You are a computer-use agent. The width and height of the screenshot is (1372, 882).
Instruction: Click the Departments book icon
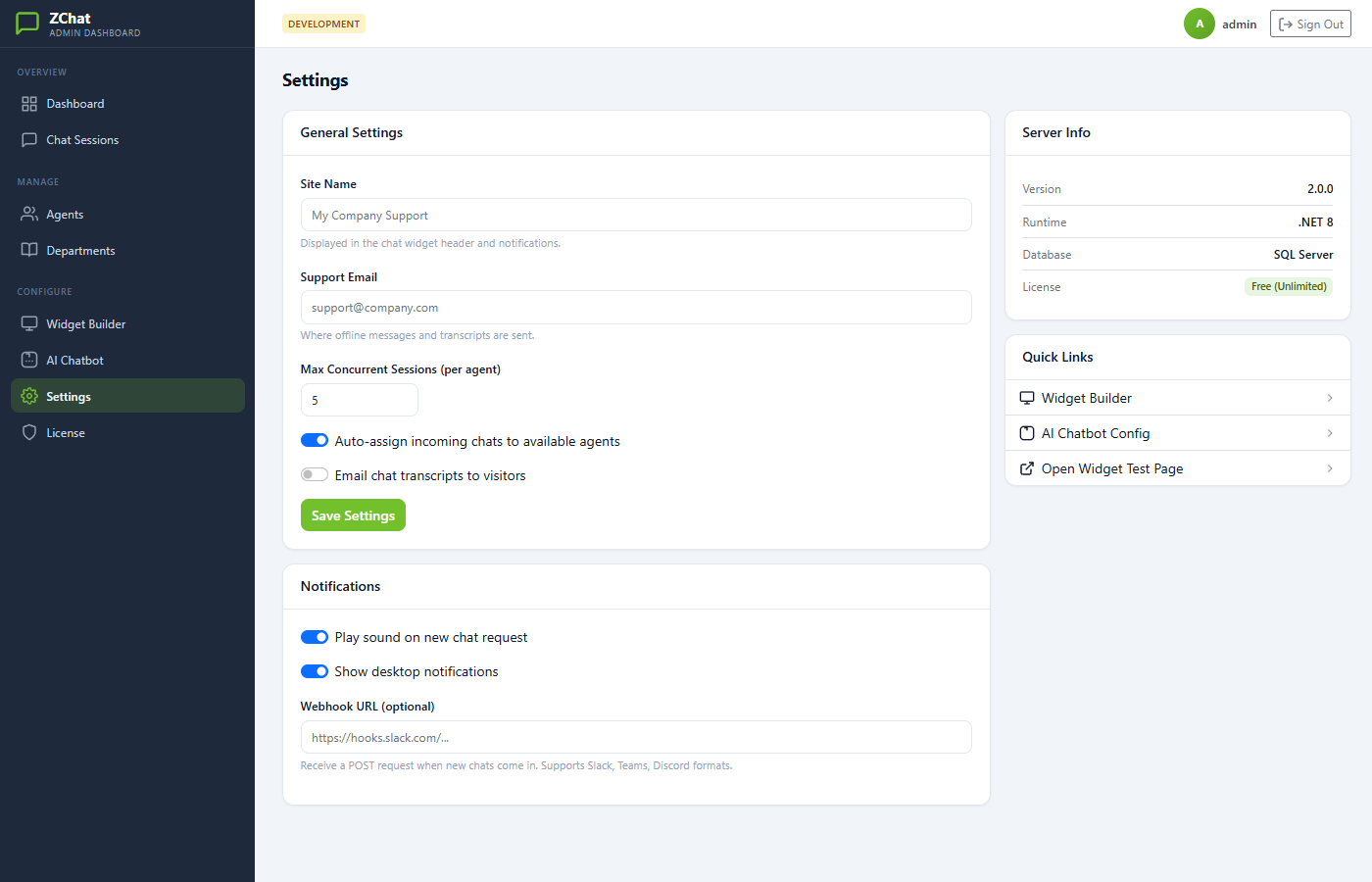coord(29,250)
